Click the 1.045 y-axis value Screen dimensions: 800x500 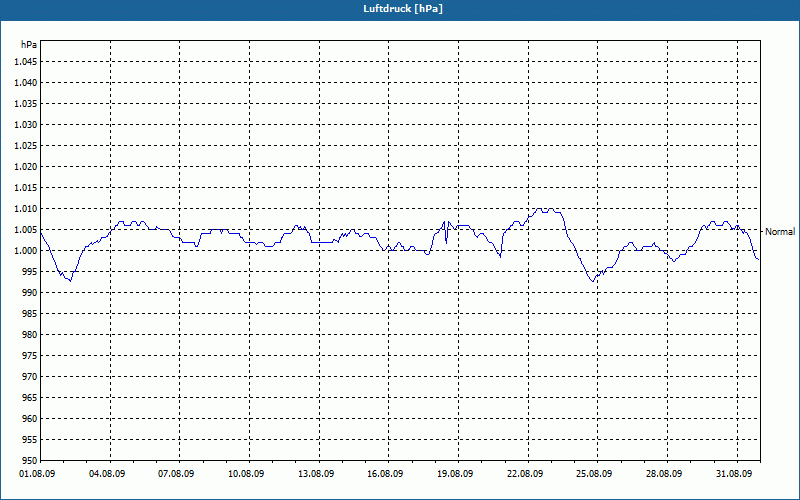point(26,62)
